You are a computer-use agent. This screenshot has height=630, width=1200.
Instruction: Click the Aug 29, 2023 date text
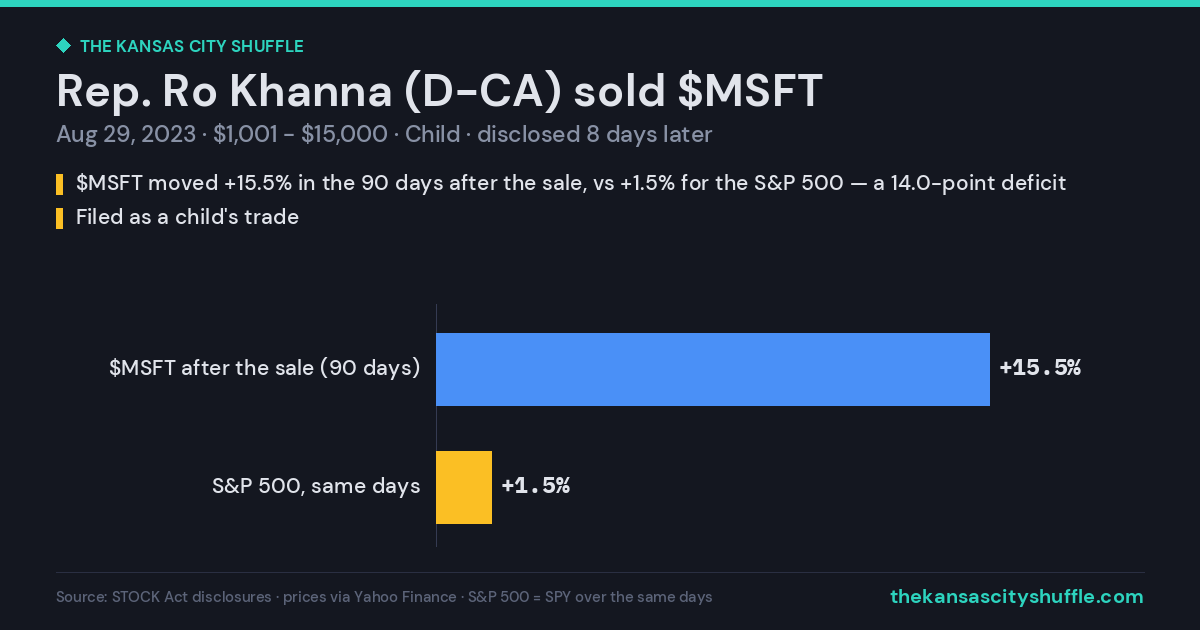126,135
